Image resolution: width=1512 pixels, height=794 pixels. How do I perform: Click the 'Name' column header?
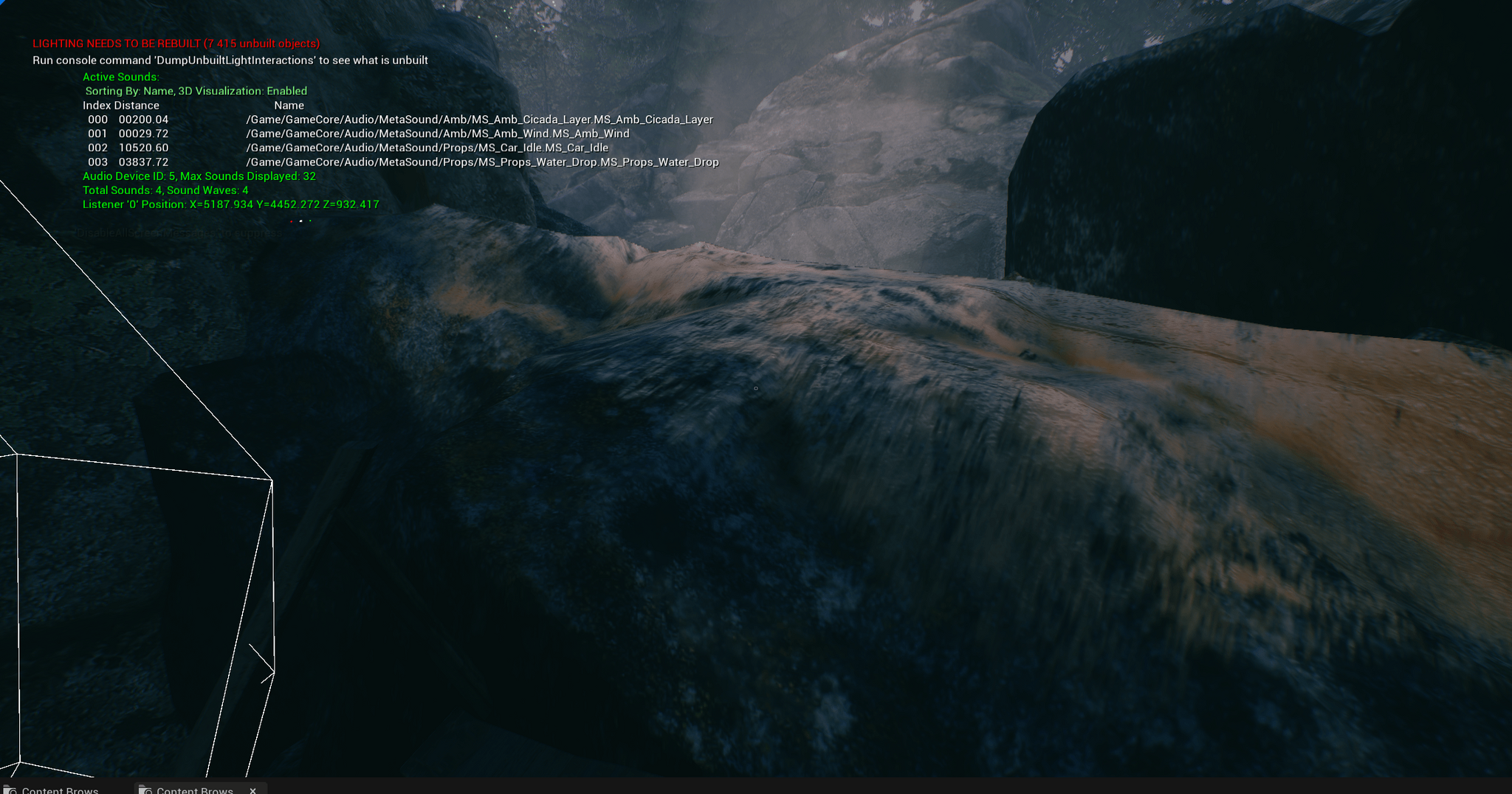click(x=289, y=106)
